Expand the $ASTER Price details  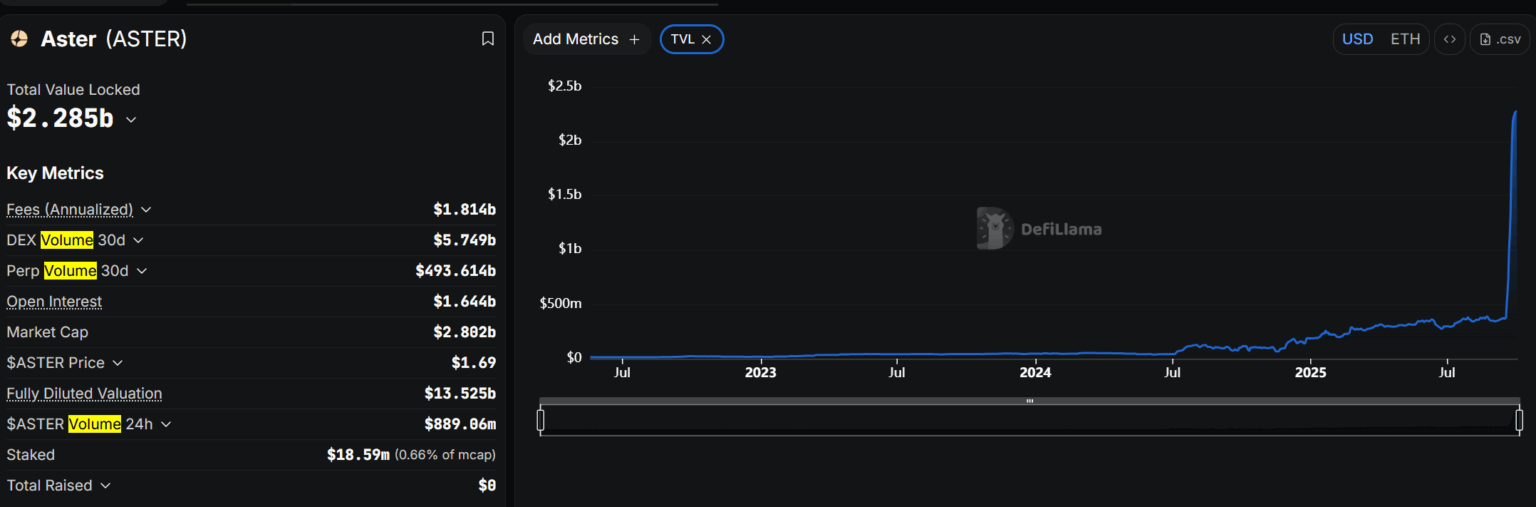tap(117, 363)
